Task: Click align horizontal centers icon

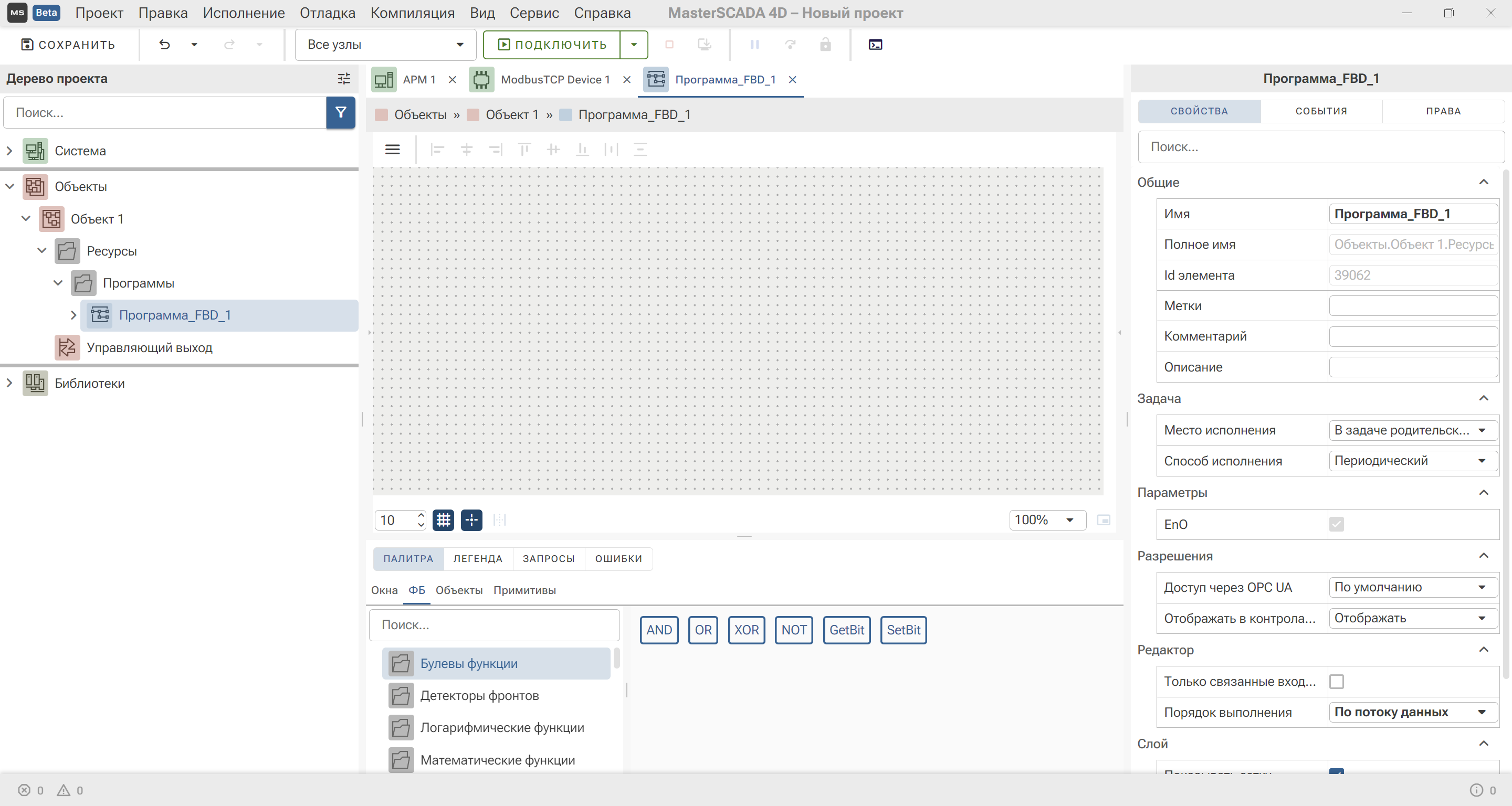Action: (x=467, y=150)
